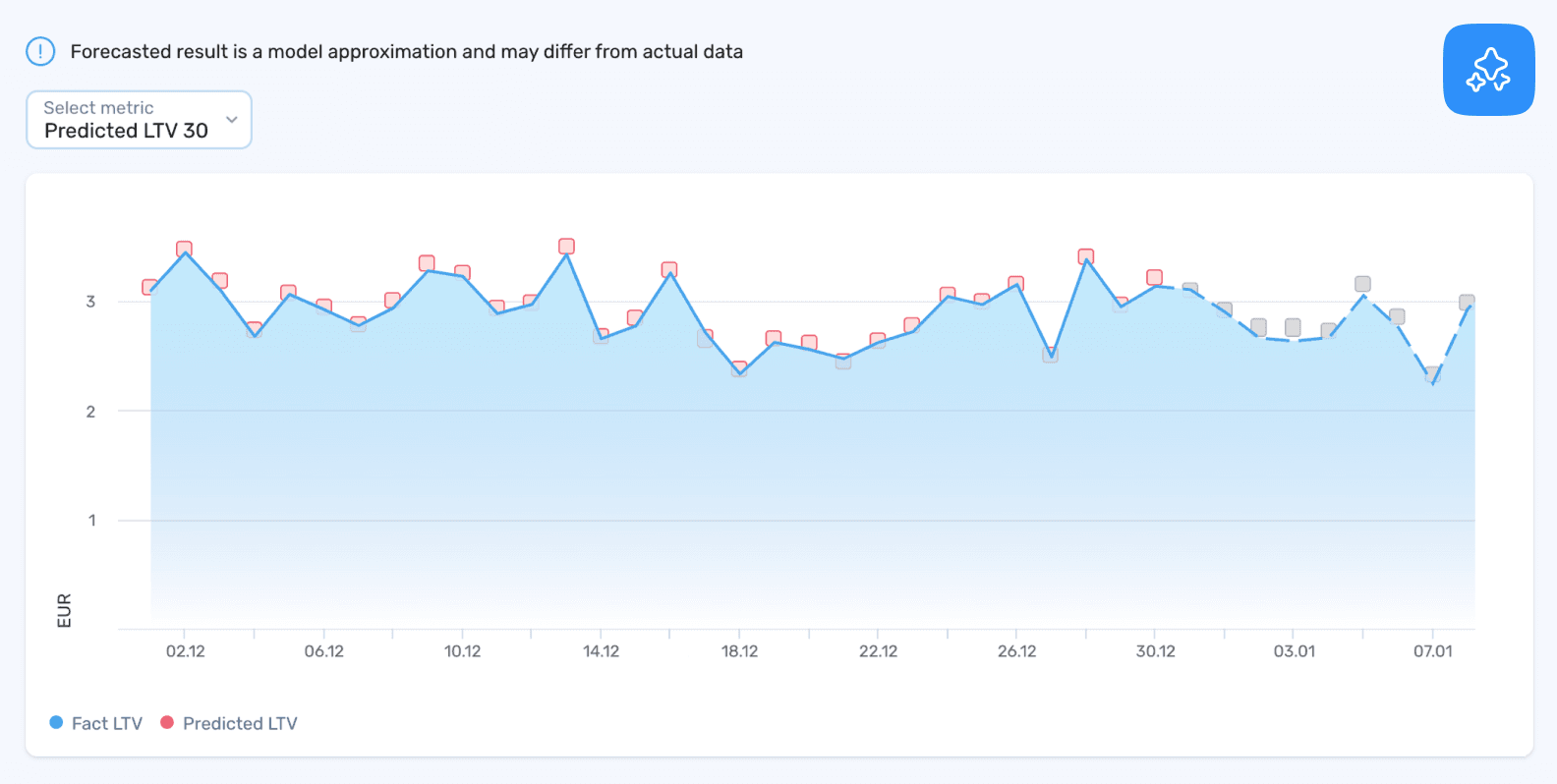Select the peak red marker near 14.12
The image size is (1557, 784).
pos(566,246)
